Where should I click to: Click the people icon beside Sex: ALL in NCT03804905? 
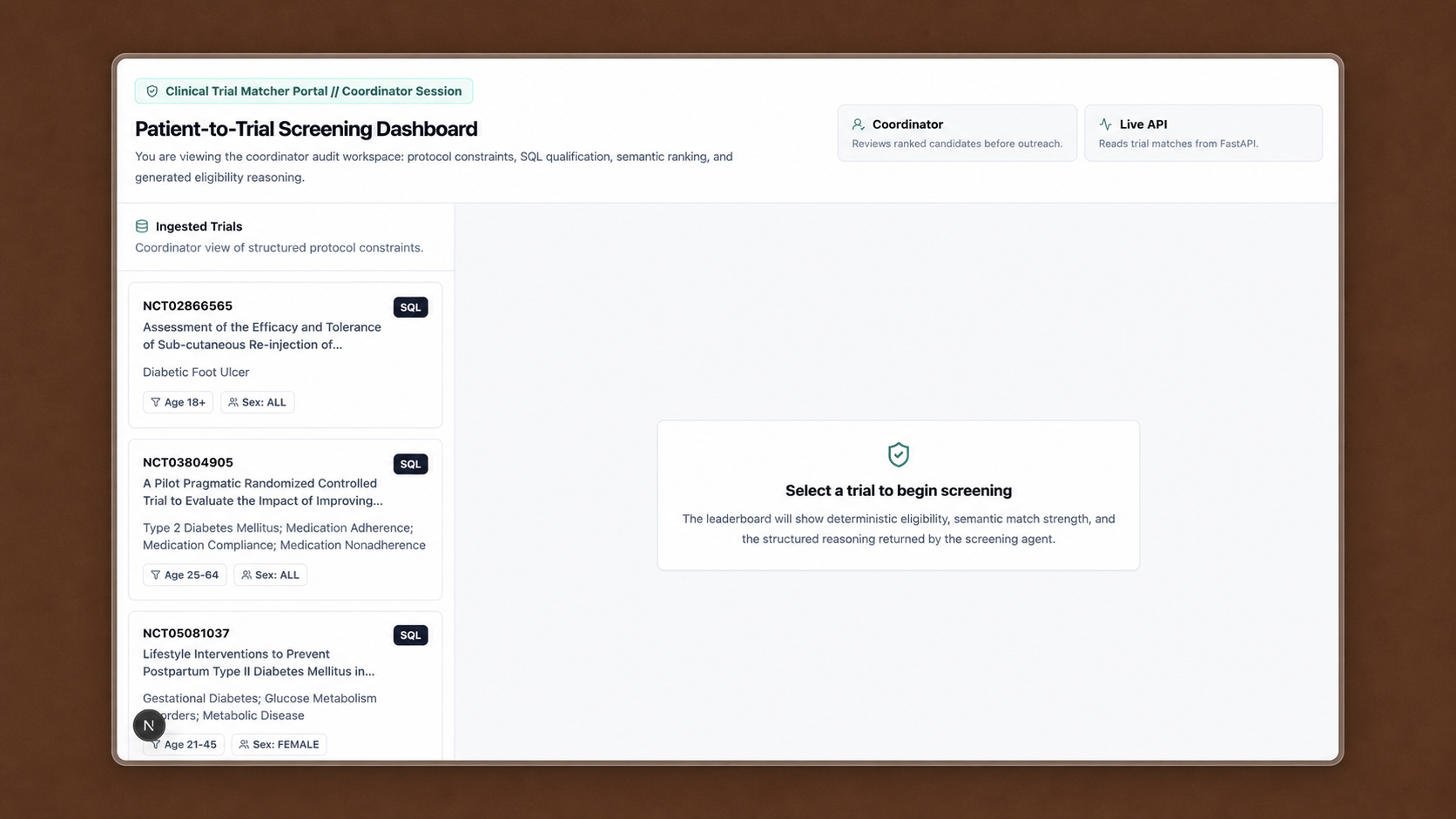[246, 575]
